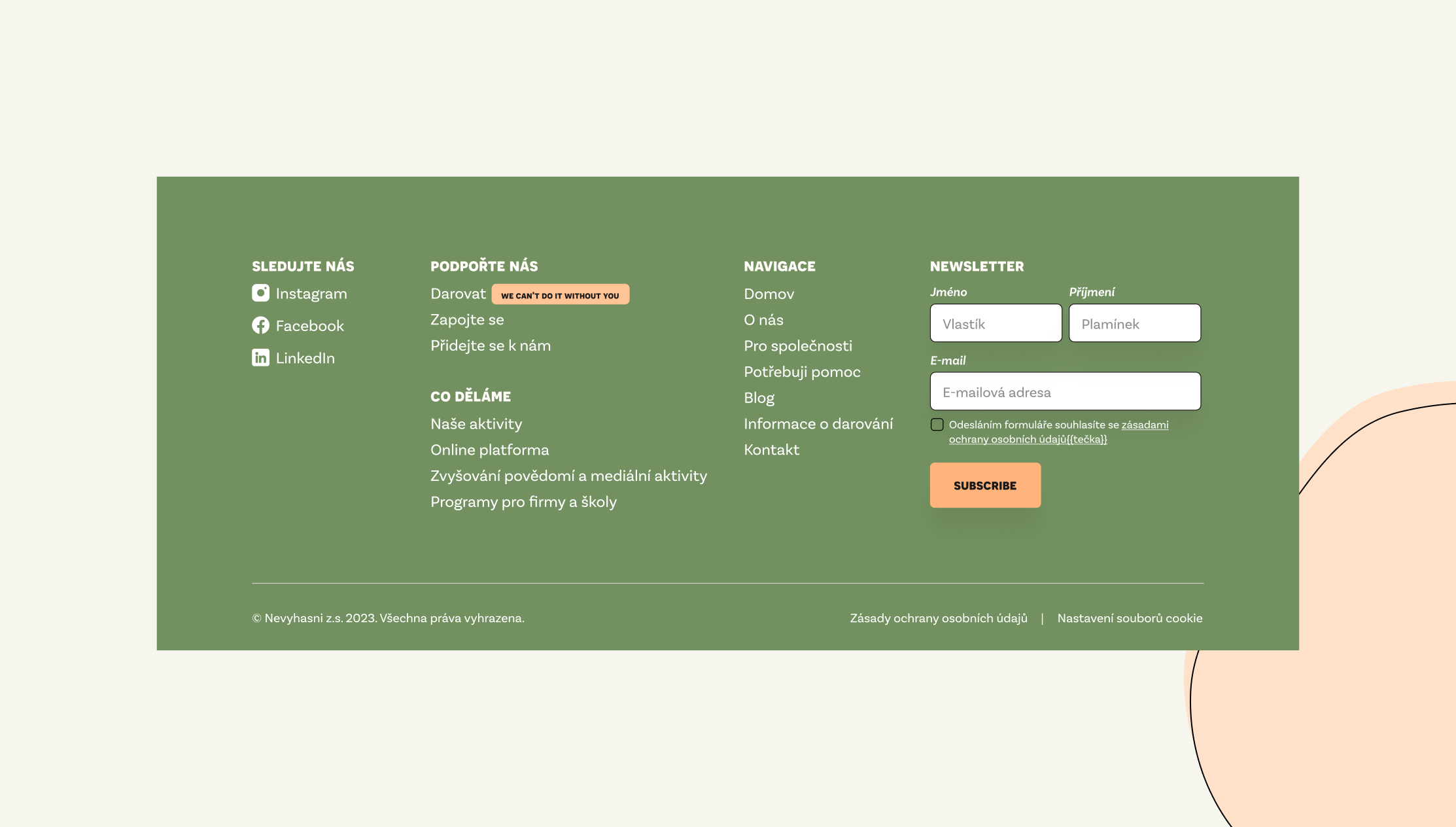Navigate to Potřebuji pomoc
The height and width of the screenshot is (827, 1456).
[802, 372]
